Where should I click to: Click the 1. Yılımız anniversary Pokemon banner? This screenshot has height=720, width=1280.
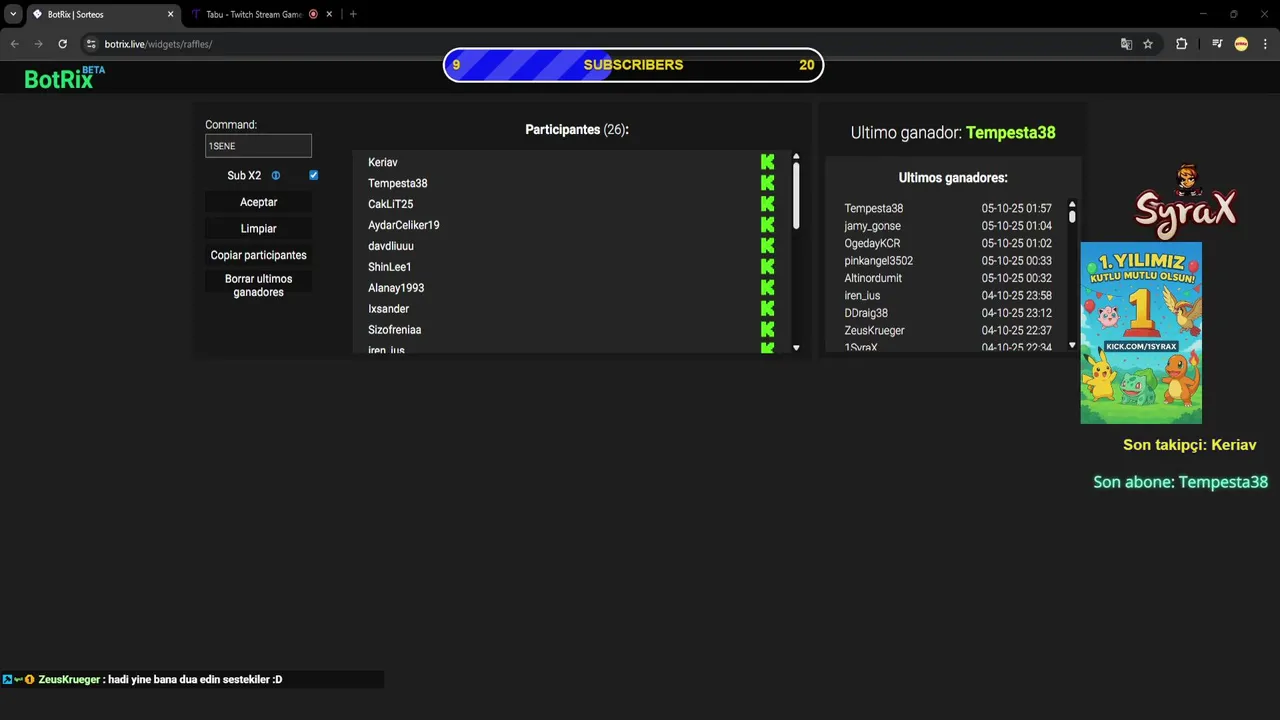tap(1141, 333)
